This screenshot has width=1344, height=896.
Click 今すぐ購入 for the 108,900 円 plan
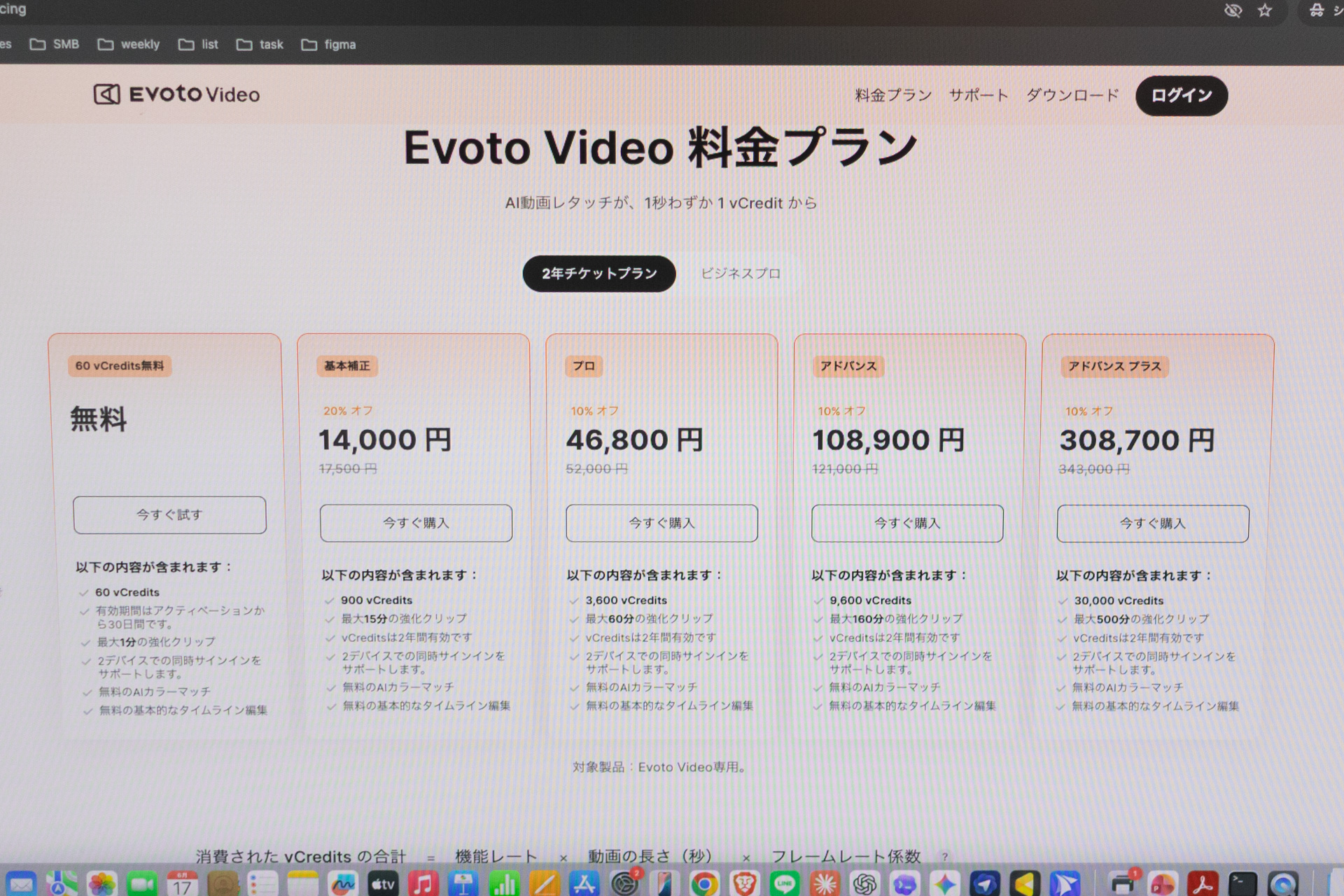point(907,524)
